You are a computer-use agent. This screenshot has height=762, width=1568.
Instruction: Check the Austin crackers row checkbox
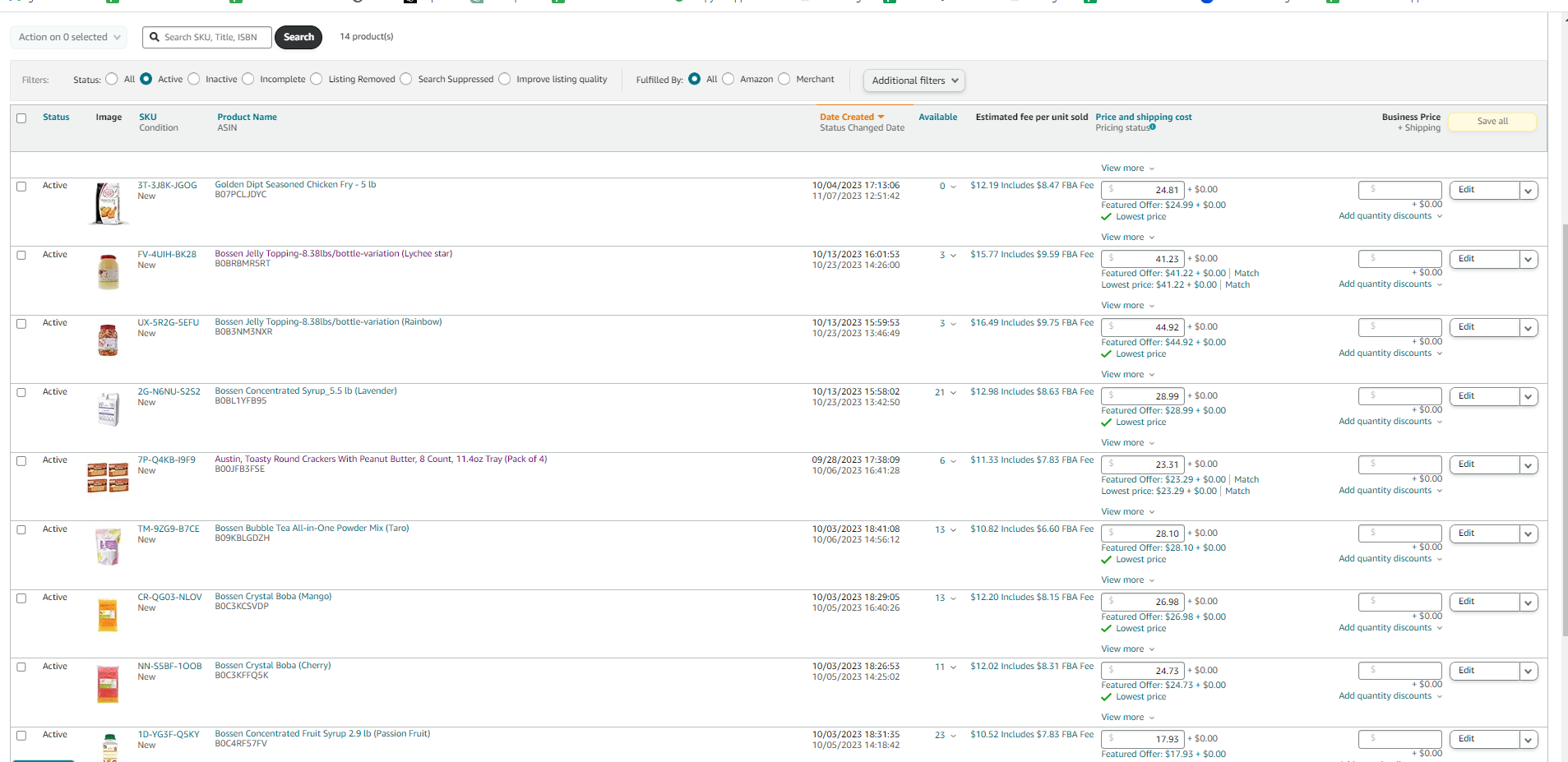tap(21, 461)
